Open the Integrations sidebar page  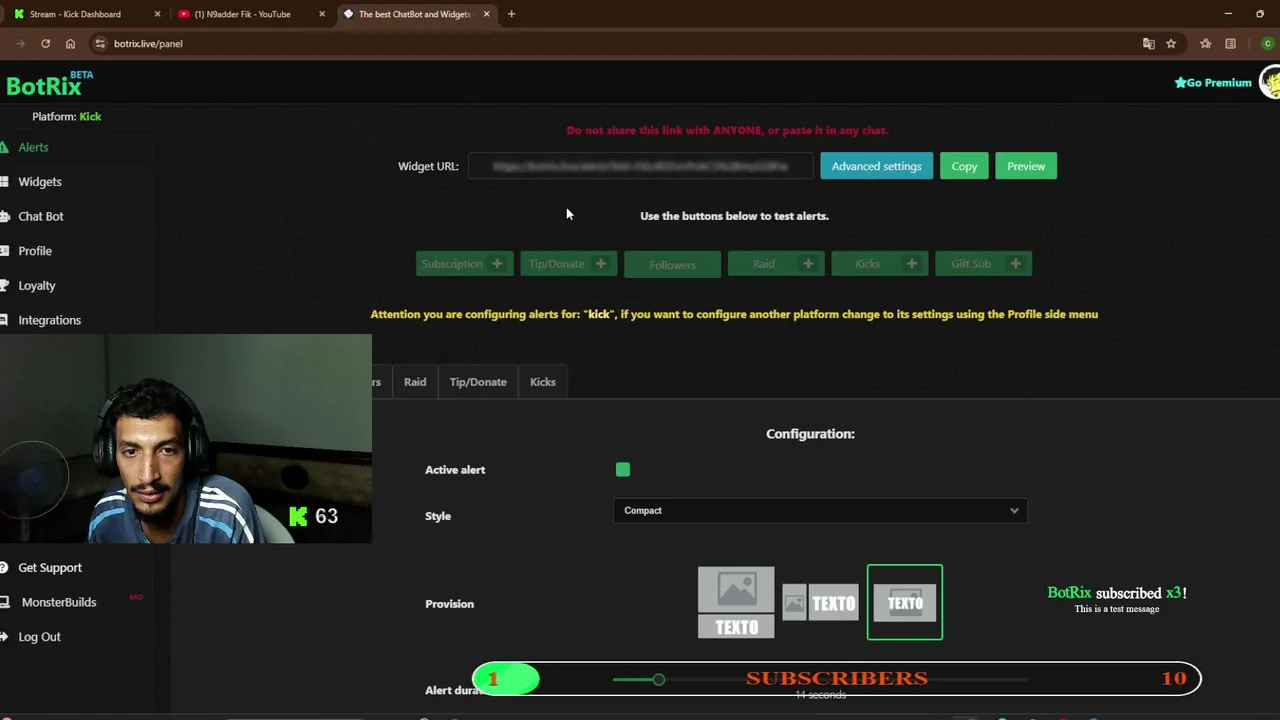point(50,320)
